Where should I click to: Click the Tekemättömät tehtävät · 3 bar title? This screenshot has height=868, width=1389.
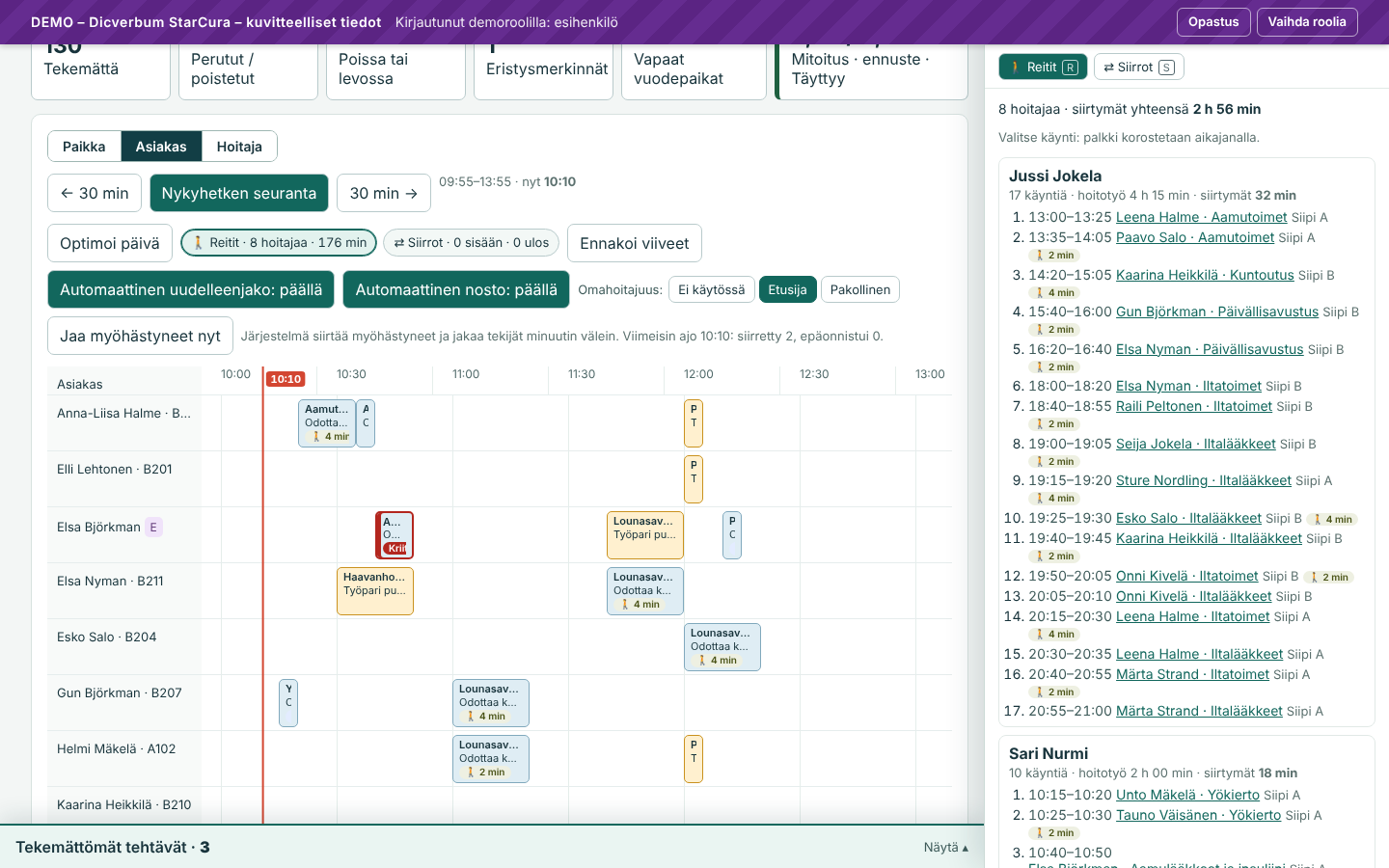pyautogui.click(x=113, y=847)
